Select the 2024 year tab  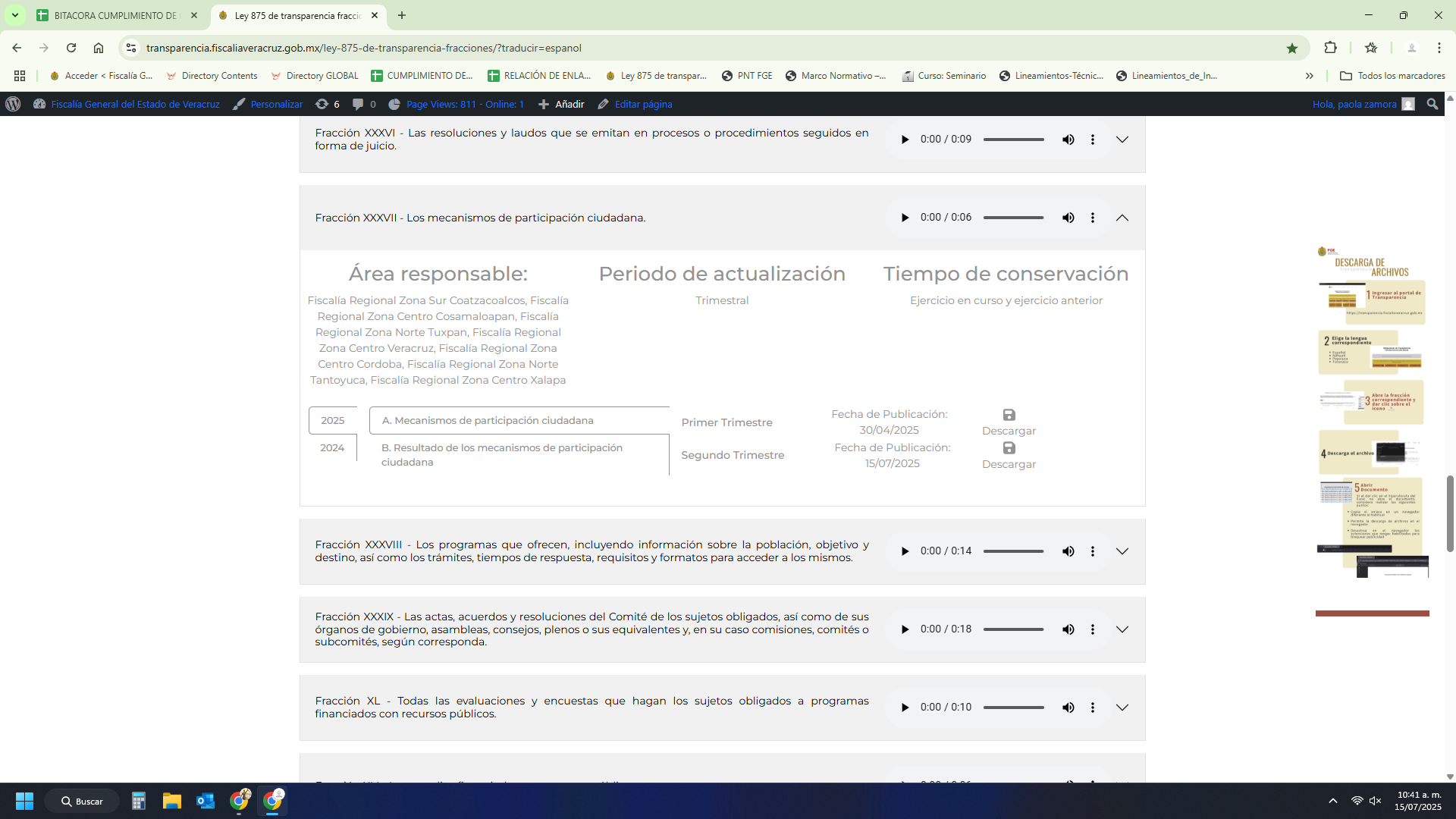332,448
